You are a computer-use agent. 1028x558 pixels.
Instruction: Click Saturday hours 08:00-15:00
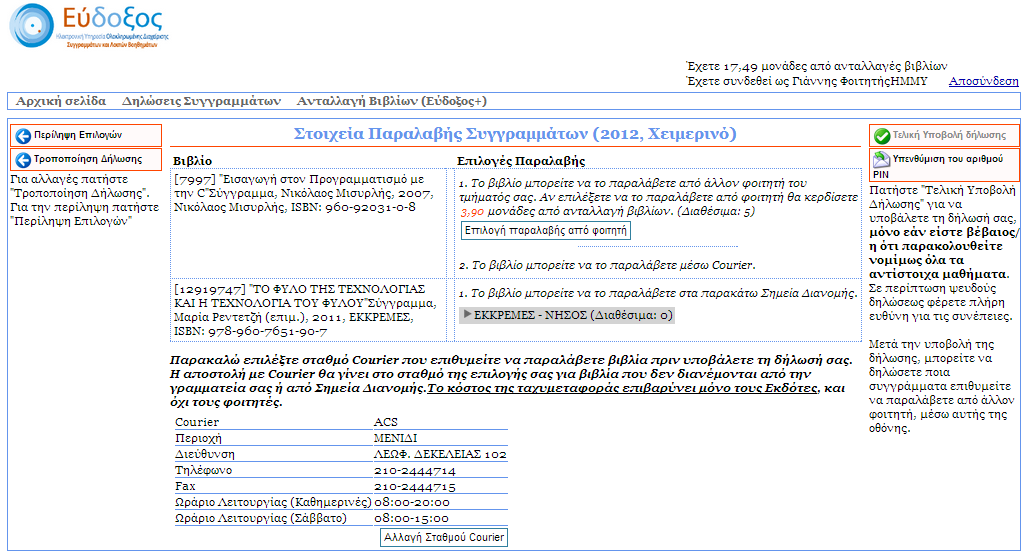412,519
